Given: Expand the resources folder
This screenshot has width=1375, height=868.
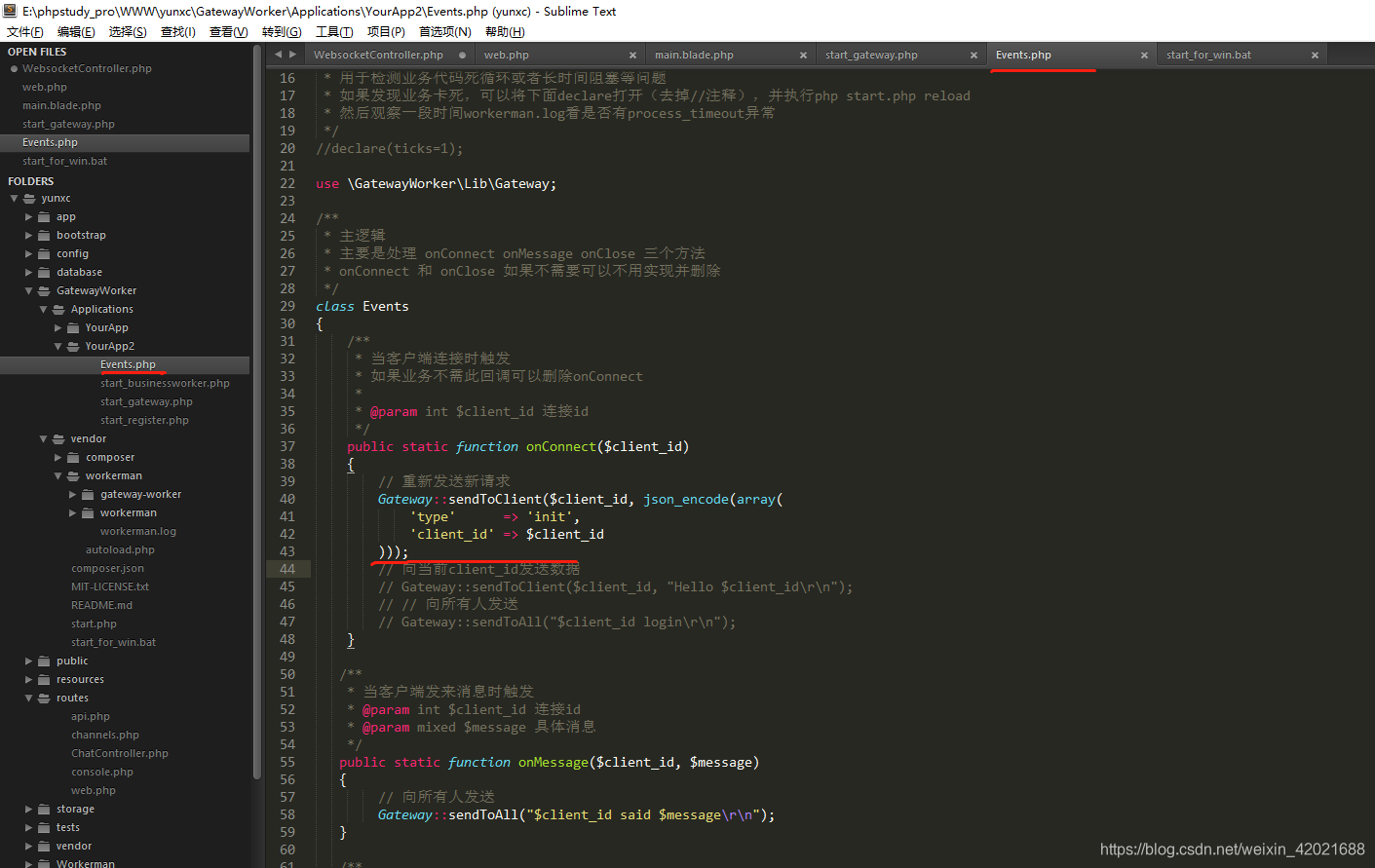Looking at the screenshot, I should click(28, 679).
